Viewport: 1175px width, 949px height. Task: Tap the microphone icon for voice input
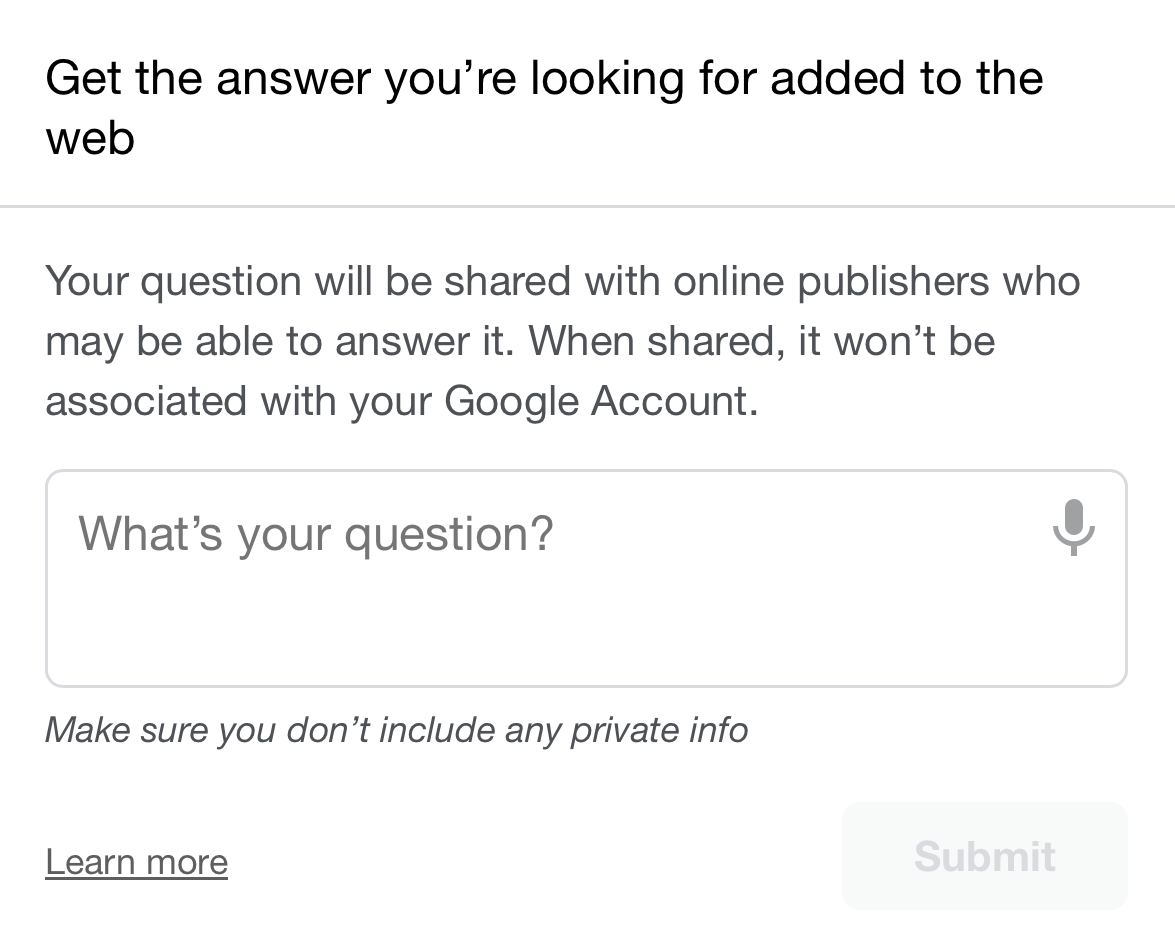tap(1073, 527)
